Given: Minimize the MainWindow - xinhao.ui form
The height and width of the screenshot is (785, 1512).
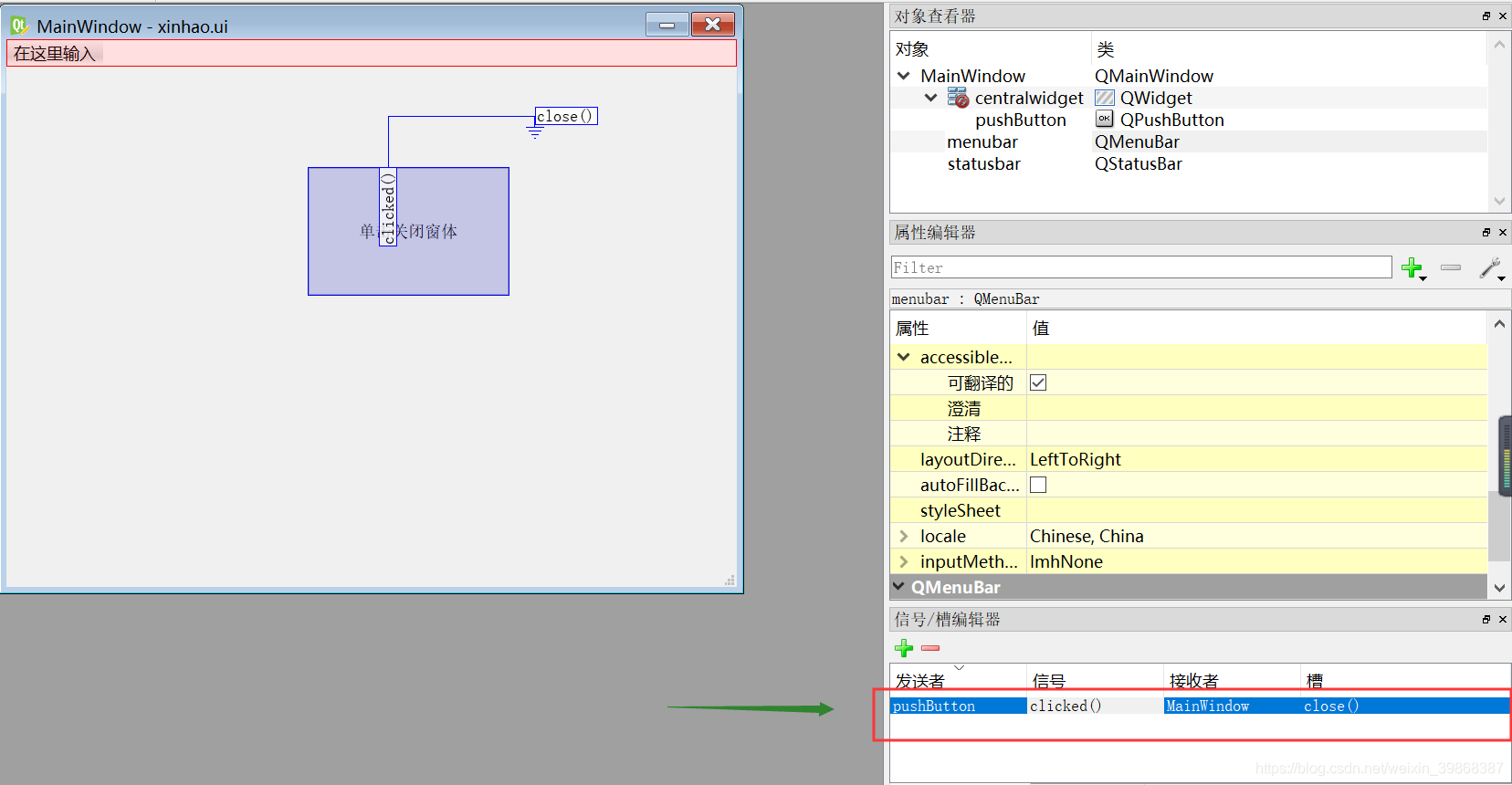Looking at the screenshot, I should coord(667,25).
